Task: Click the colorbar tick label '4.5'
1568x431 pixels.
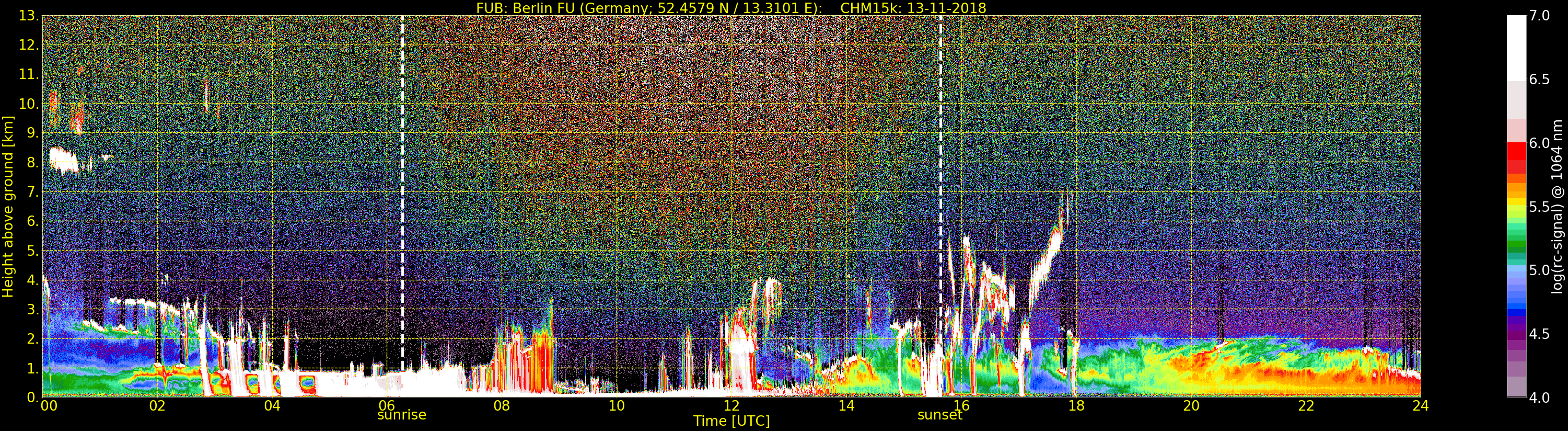Action: (x=1539, y=334)
